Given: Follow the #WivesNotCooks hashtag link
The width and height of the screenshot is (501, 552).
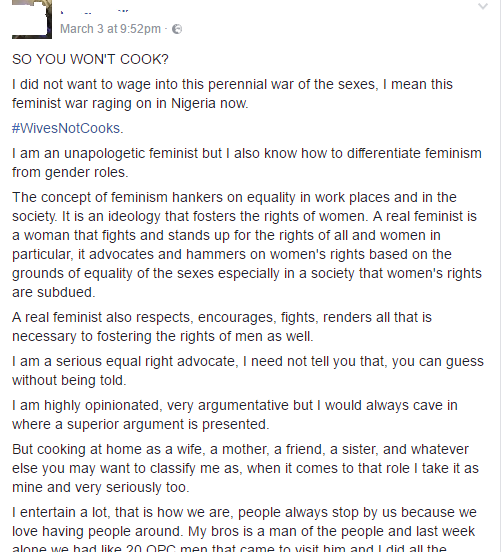Looking at the screenshot, I should 67,128.
